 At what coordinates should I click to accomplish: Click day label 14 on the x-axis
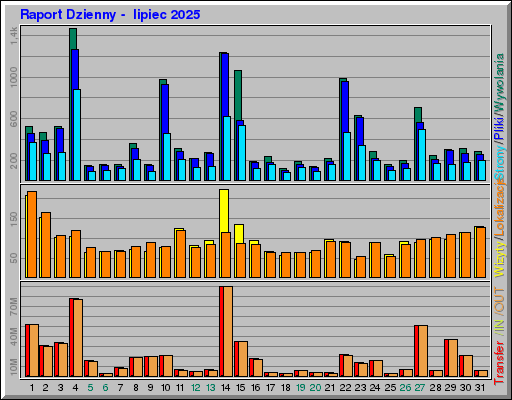(x=225, y=388)
